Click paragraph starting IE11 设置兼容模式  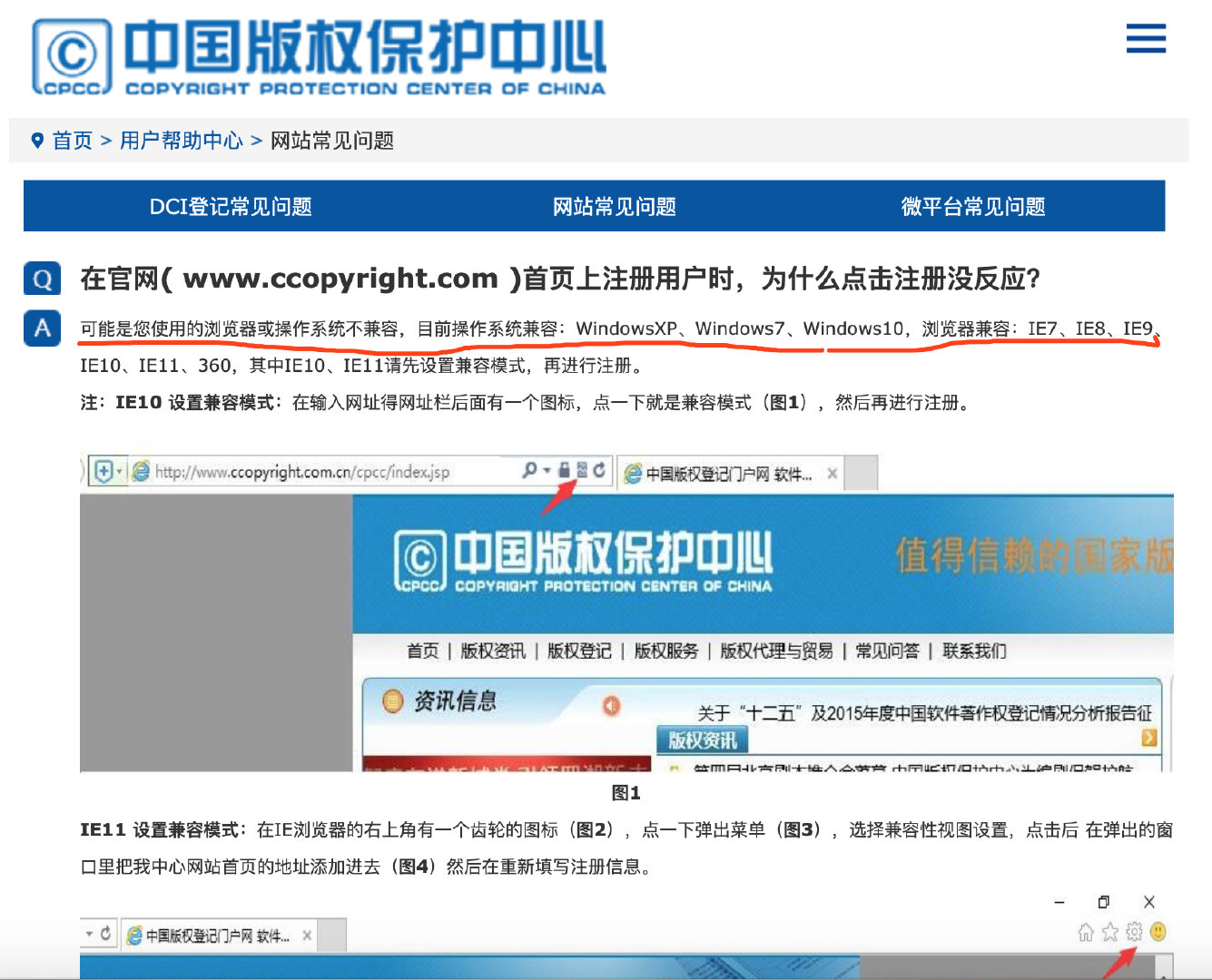(x=626, y=848)
